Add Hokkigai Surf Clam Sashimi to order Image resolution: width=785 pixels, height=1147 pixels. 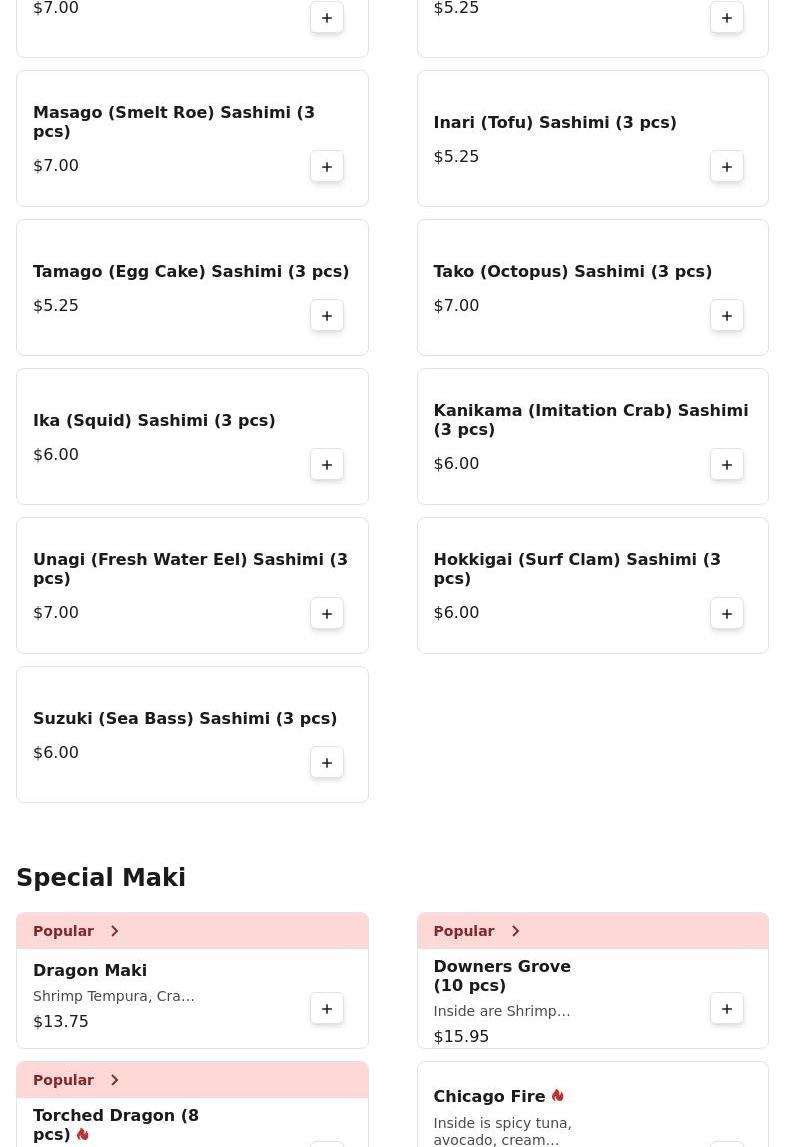coord(727,614)
